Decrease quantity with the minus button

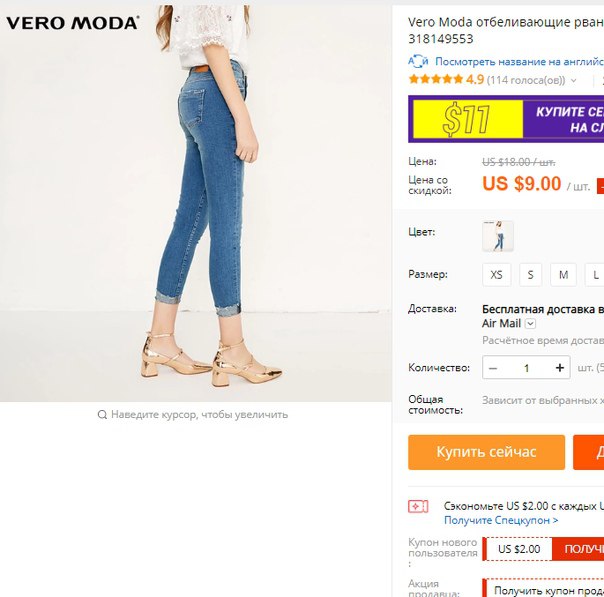(x=493, y=368)
